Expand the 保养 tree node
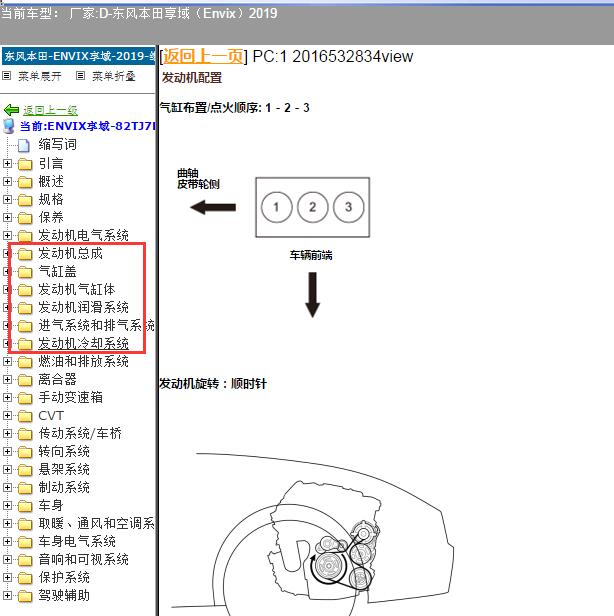 pyautogui.click(x=7, y=217)
